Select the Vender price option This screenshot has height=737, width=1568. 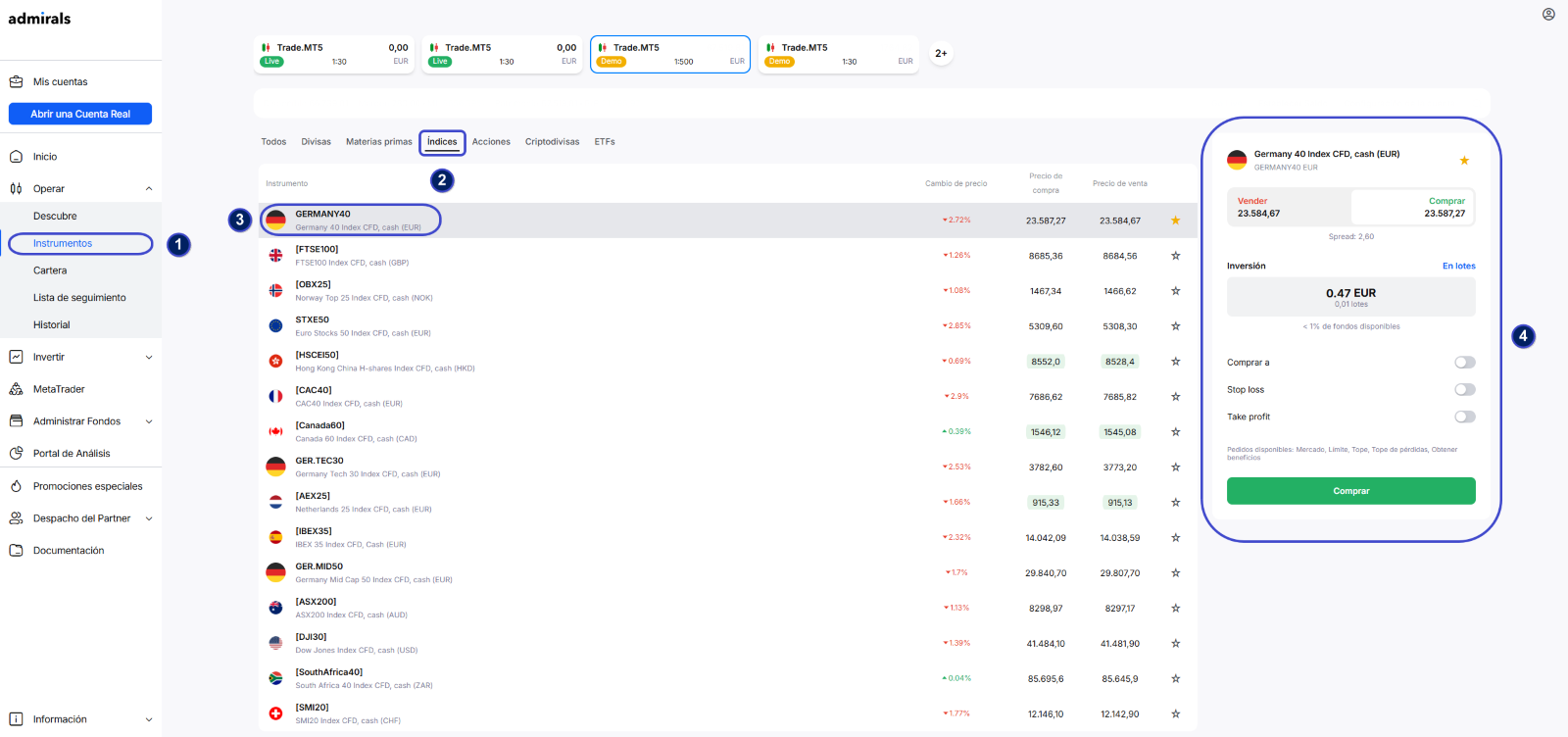[1290, 207]
